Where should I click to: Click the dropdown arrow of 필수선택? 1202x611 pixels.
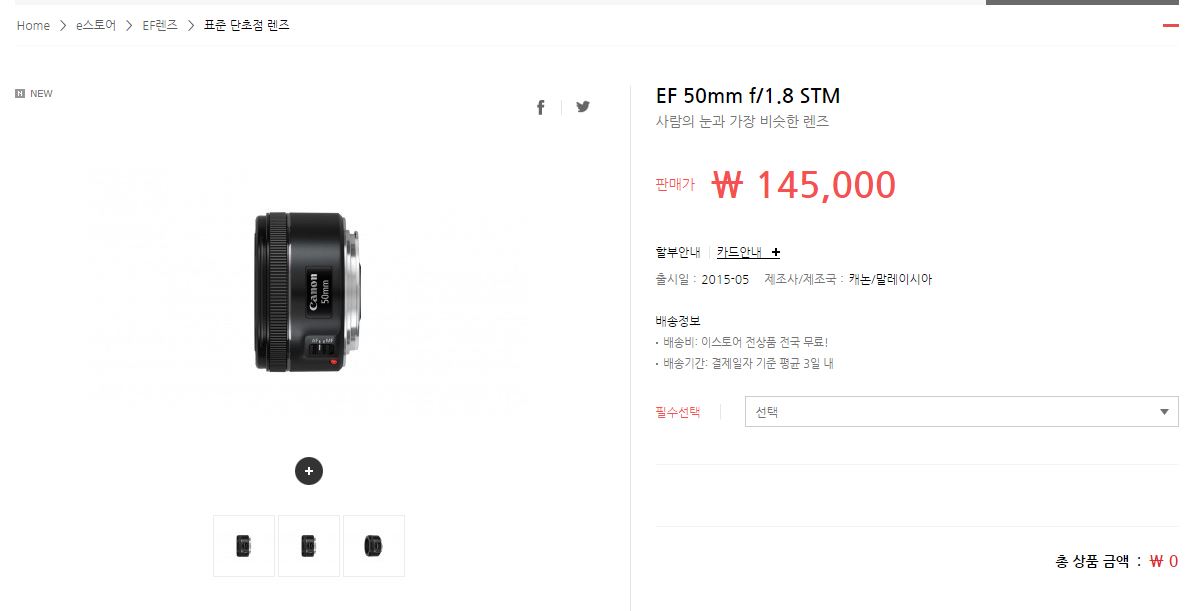click(1164, 412)
